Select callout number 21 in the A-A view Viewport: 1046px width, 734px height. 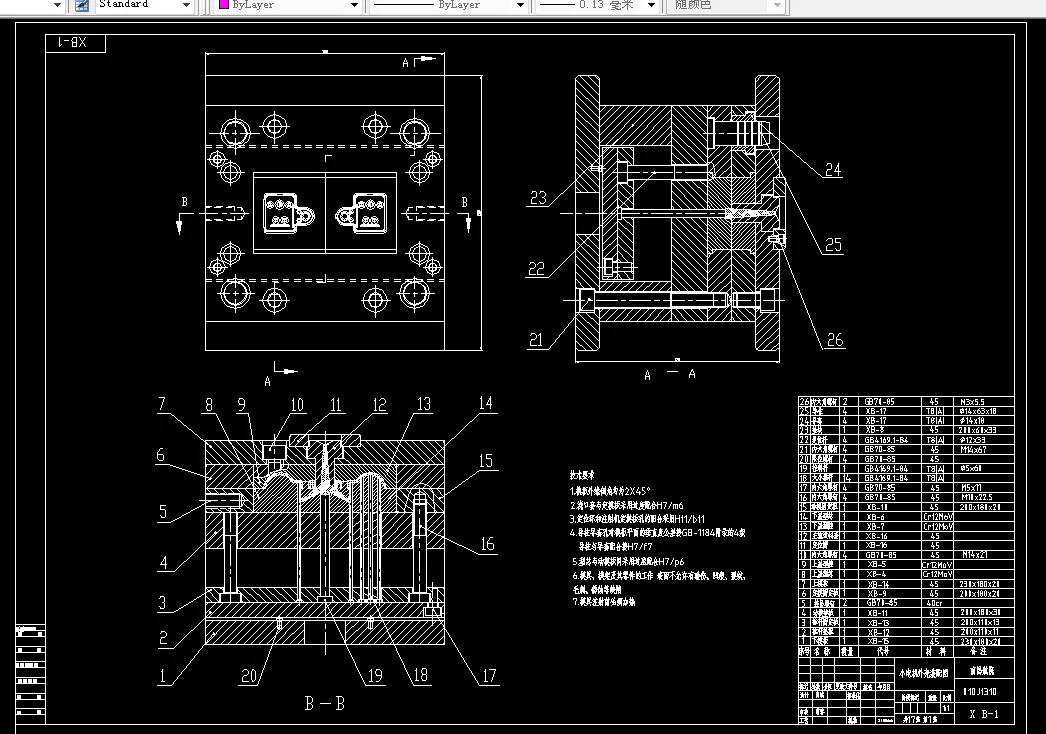536,340
